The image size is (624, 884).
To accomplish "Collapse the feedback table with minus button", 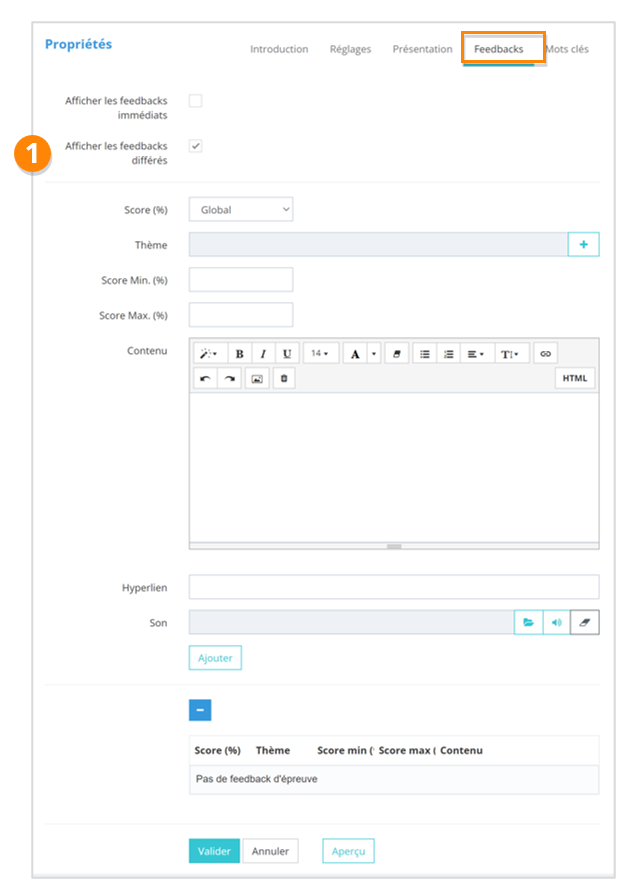I will [x=200, y=710].
